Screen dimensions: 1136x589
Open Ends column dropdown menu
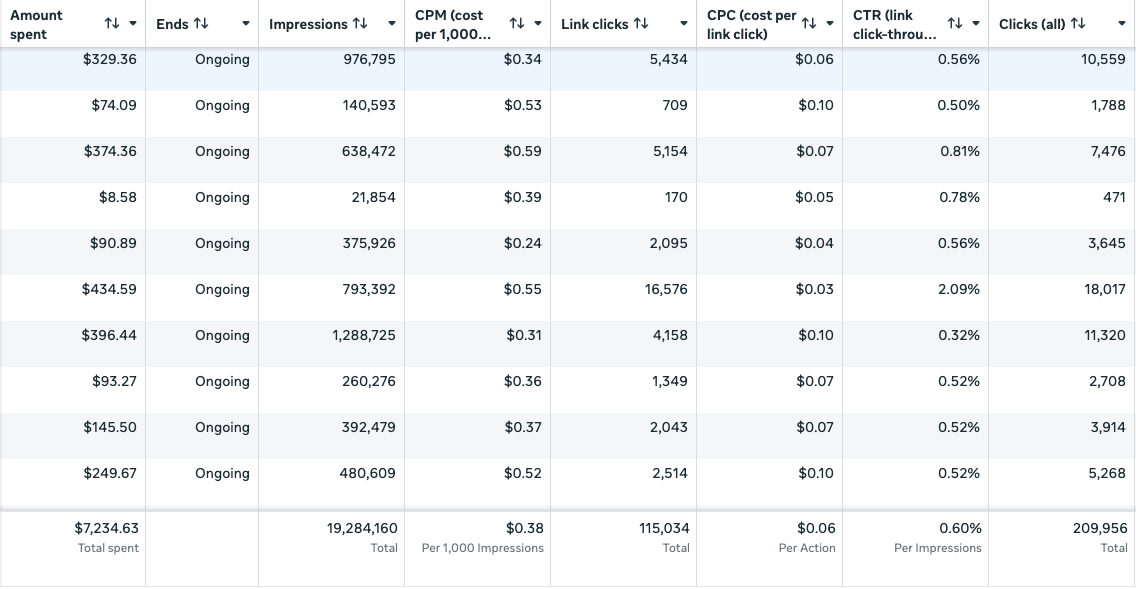tap(246, 24)
